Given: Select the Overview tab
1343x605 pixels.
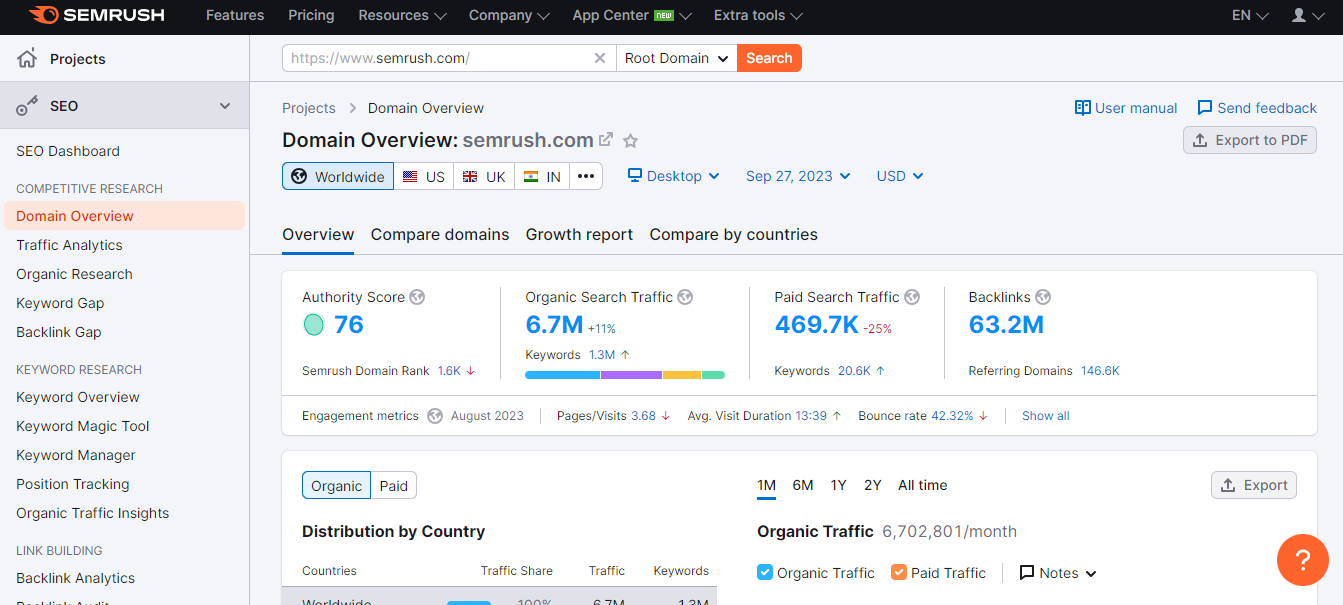Looking at the screenshot, I should [318, 234].
